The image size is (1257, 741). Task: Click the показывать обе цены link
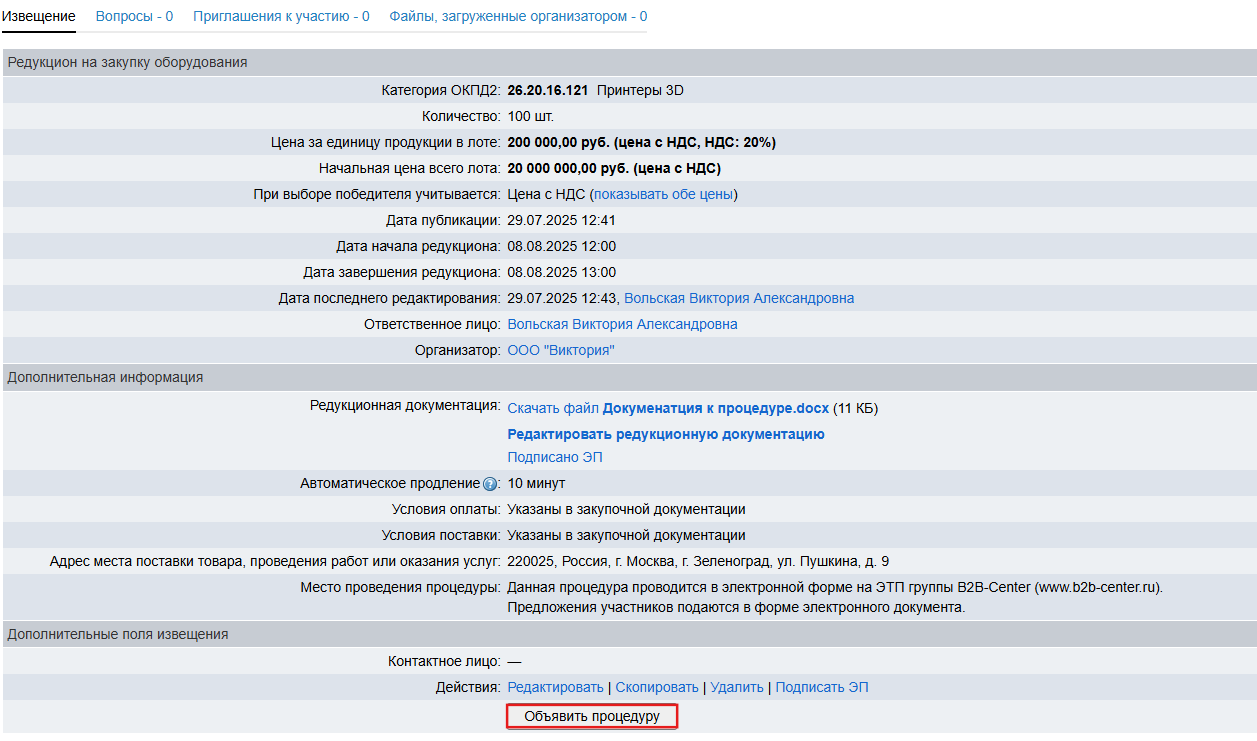coord(663,194)
